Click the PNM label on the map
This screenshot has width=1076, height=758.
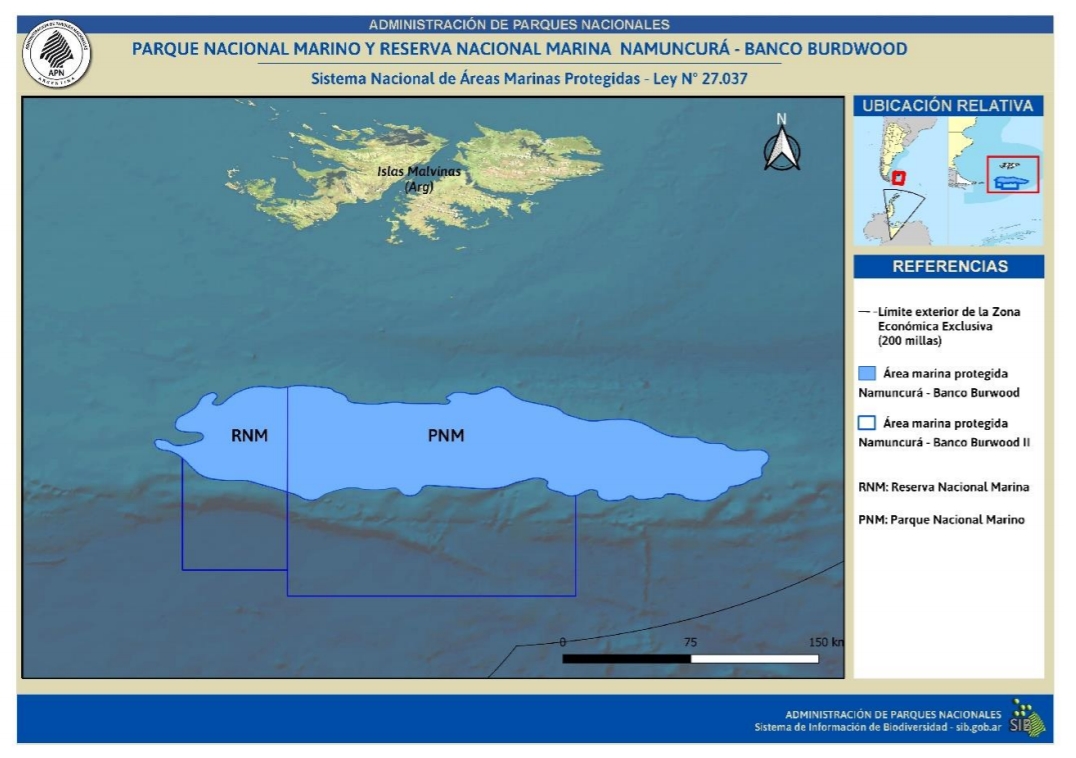(x=446, y=435)
